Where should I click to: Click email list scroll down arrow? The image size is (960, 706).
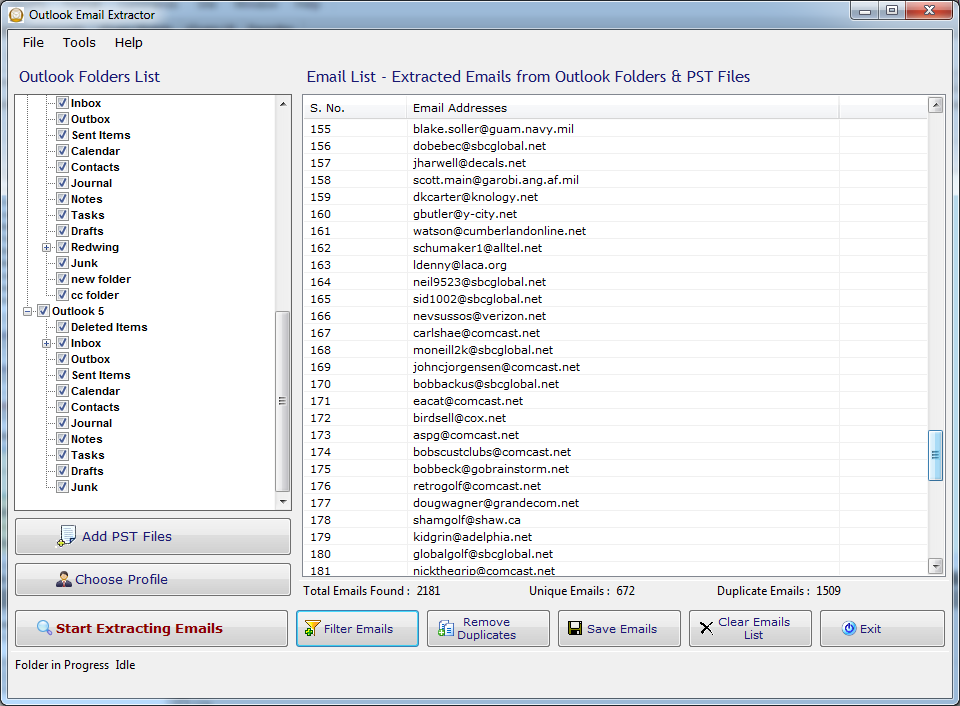coord(936,566)
